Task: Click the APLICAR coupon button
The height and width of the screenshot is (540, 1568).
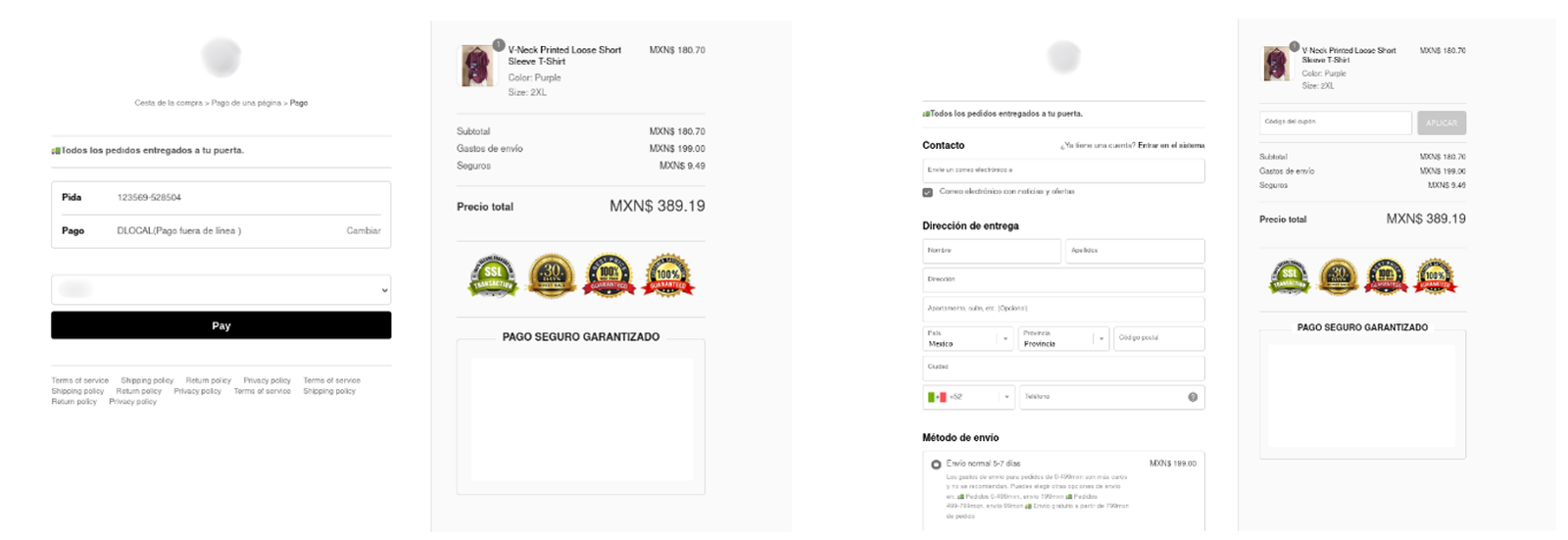Action: 1441,123
